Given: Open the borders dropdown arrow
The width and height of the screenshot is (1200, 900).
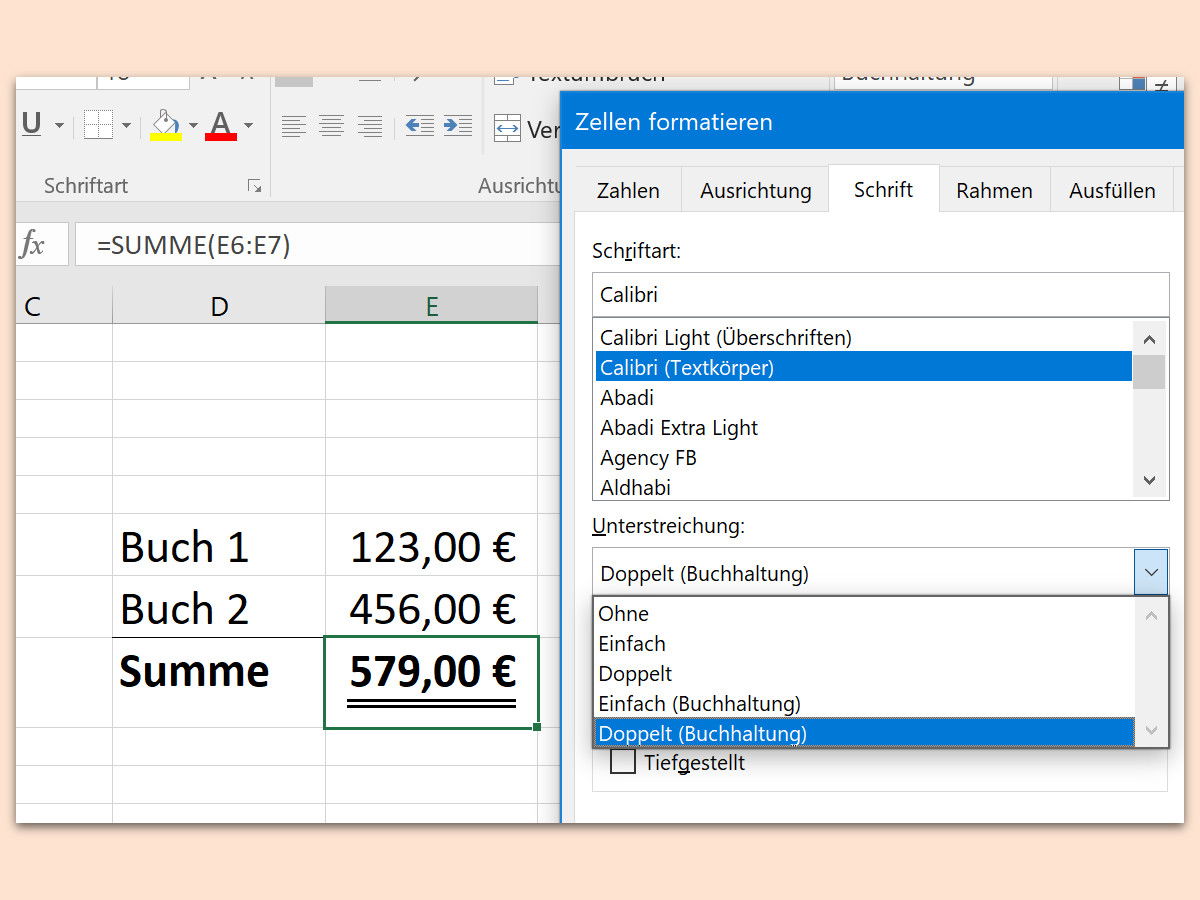Looking at the screenshot, I should [126, 126].
